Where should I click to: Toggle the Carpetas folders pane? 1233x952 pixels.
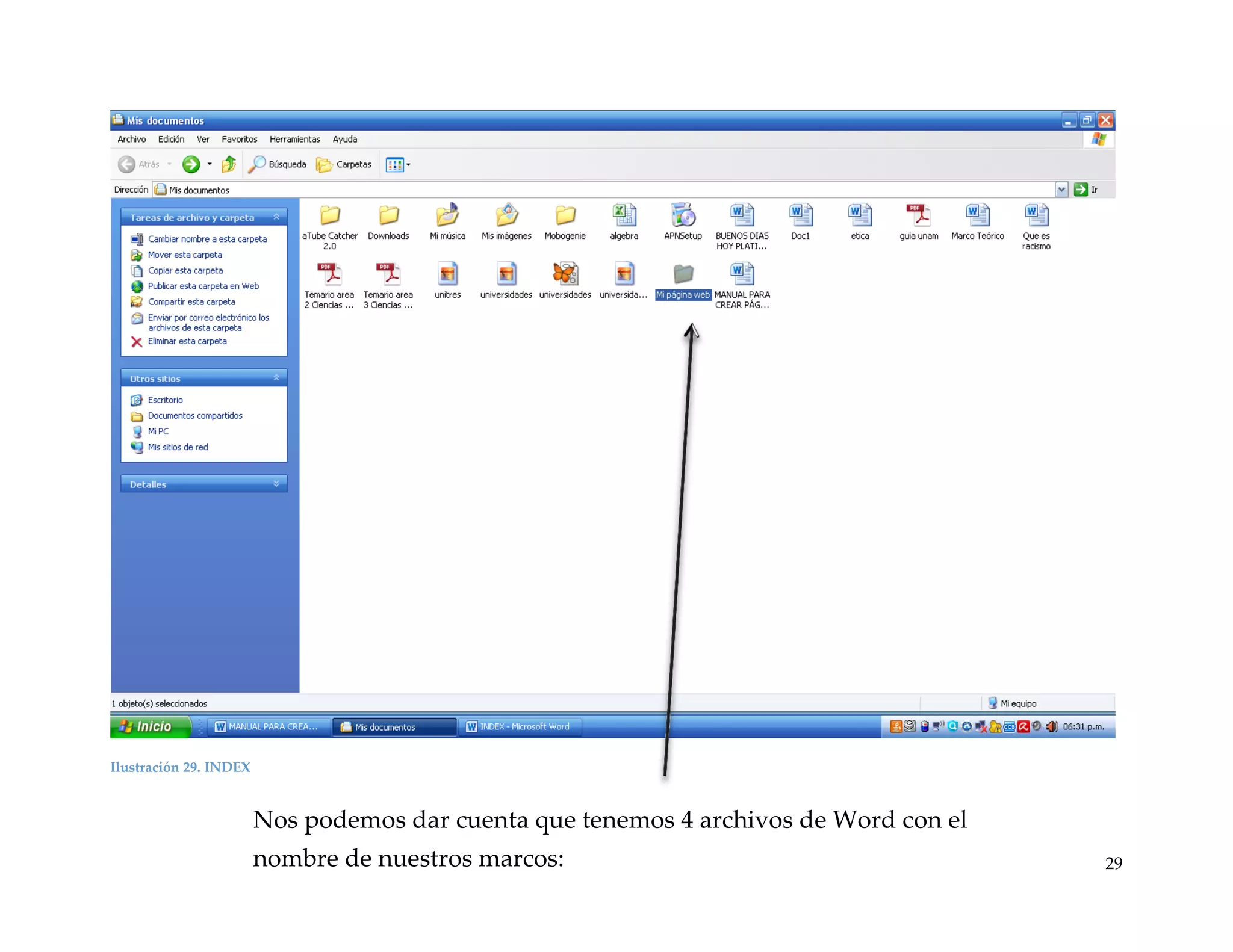pyautogui.click(x=344, y=164)
